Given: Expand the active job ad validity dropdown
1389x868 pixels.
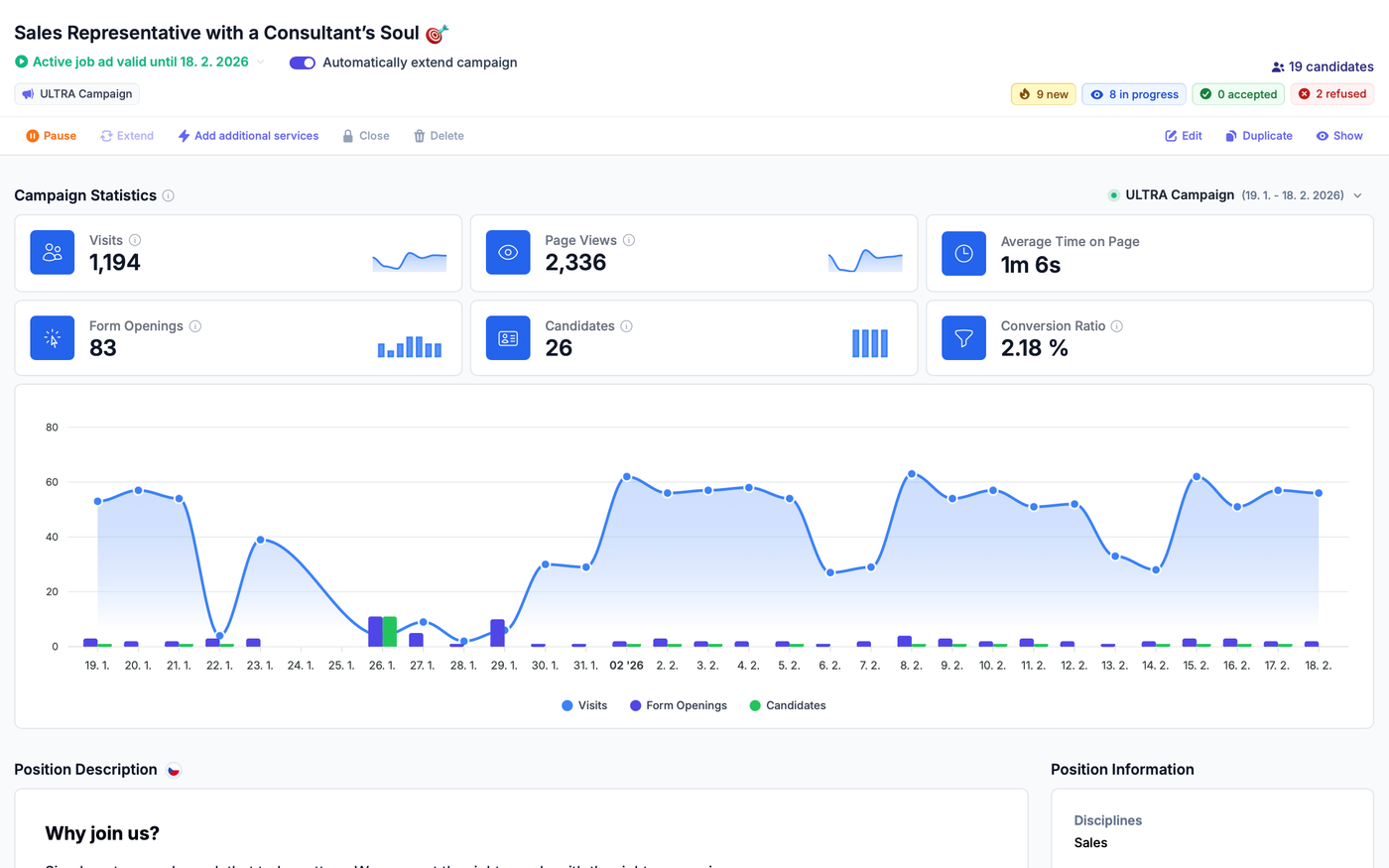Looking at the screenshot, I should [261, 62].
